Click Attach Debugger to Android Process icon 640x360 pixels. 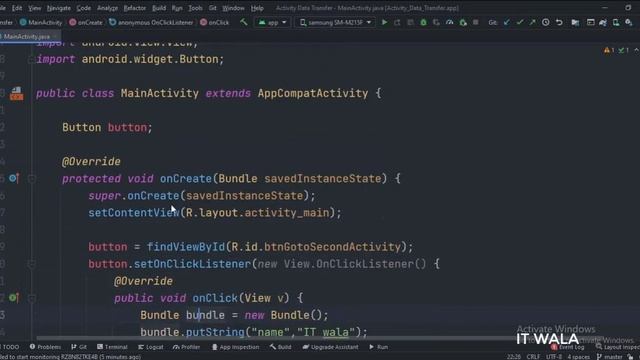coord(463,22)
